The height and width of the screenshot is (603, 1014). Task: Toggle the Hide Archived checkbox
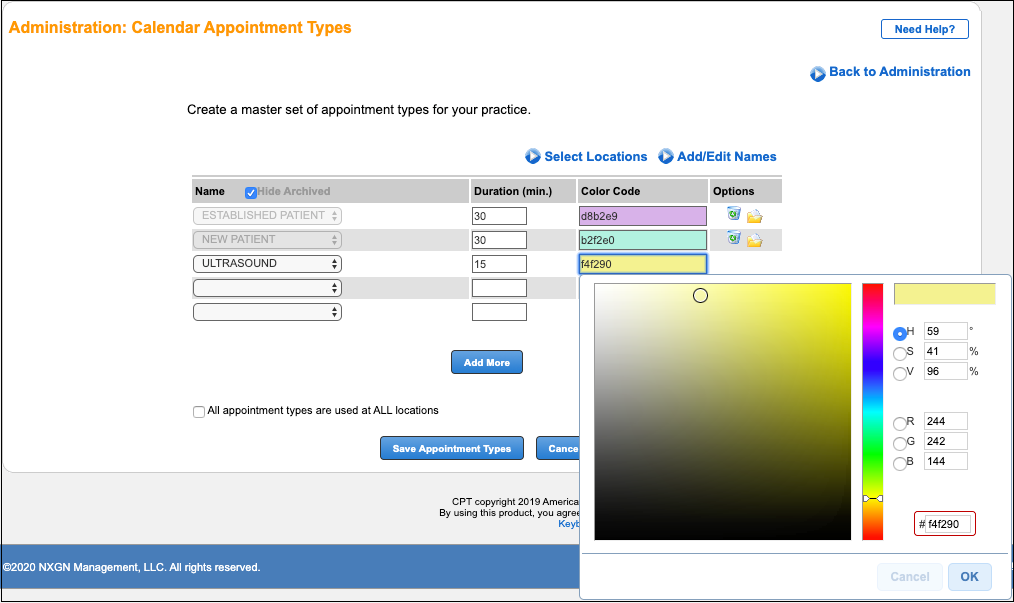[251, 191]
